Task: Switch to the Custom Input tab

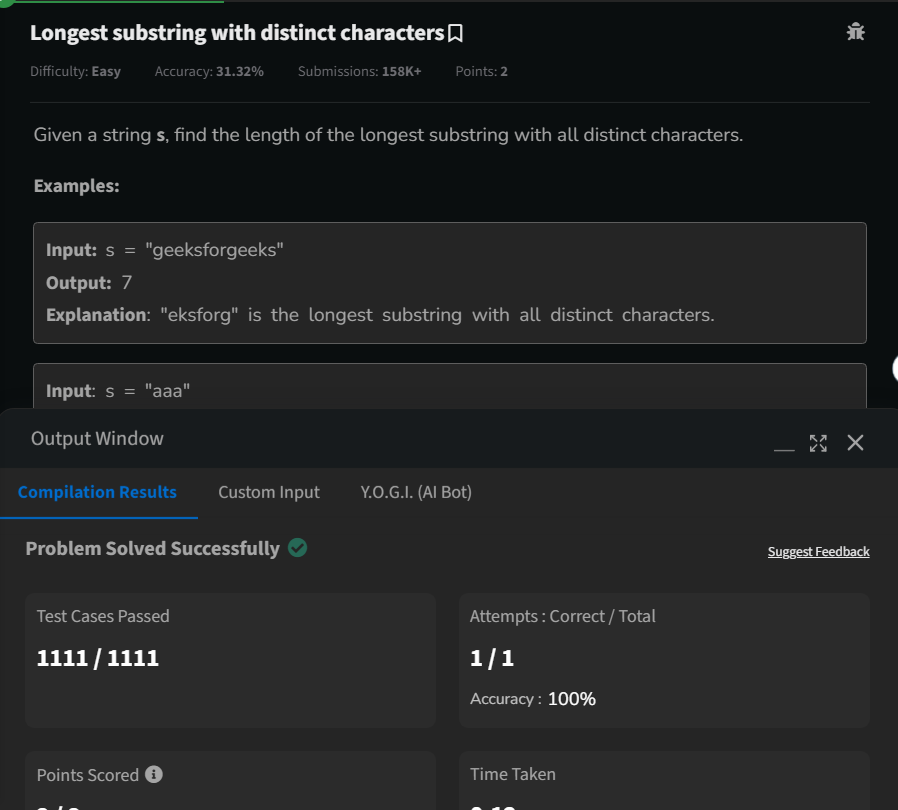Action: pos(268,492)
